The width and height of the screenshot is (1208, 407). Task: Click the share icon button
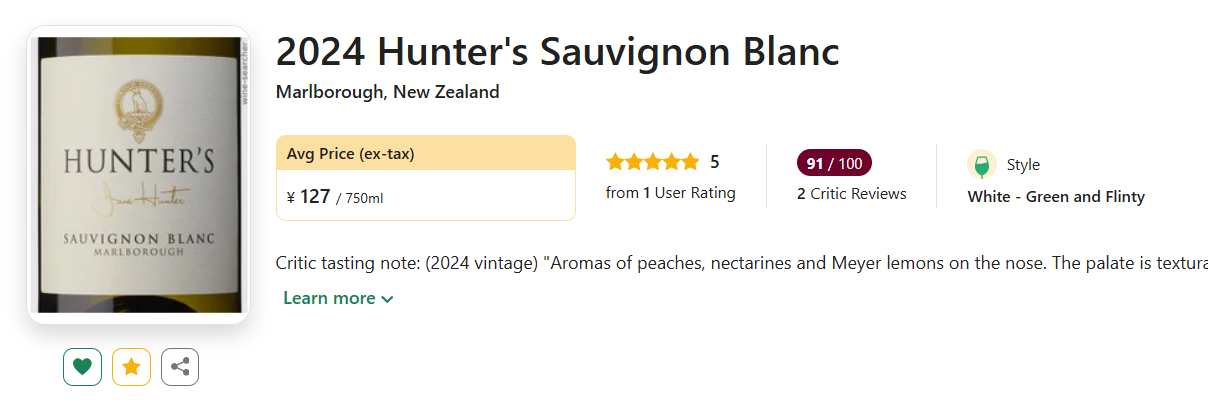coord(180,367)
